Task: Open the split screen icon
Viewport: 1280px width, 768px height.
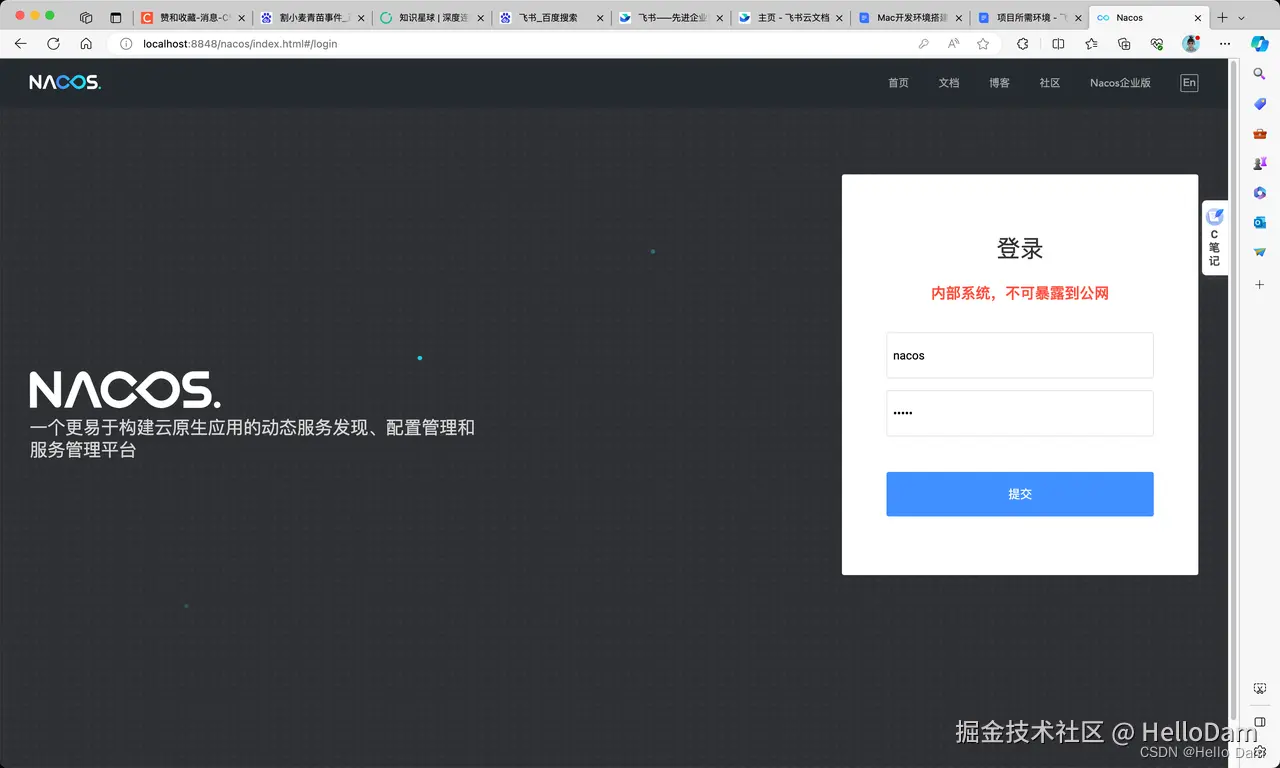Action: pyautogui.click(x=1058, y=44)
